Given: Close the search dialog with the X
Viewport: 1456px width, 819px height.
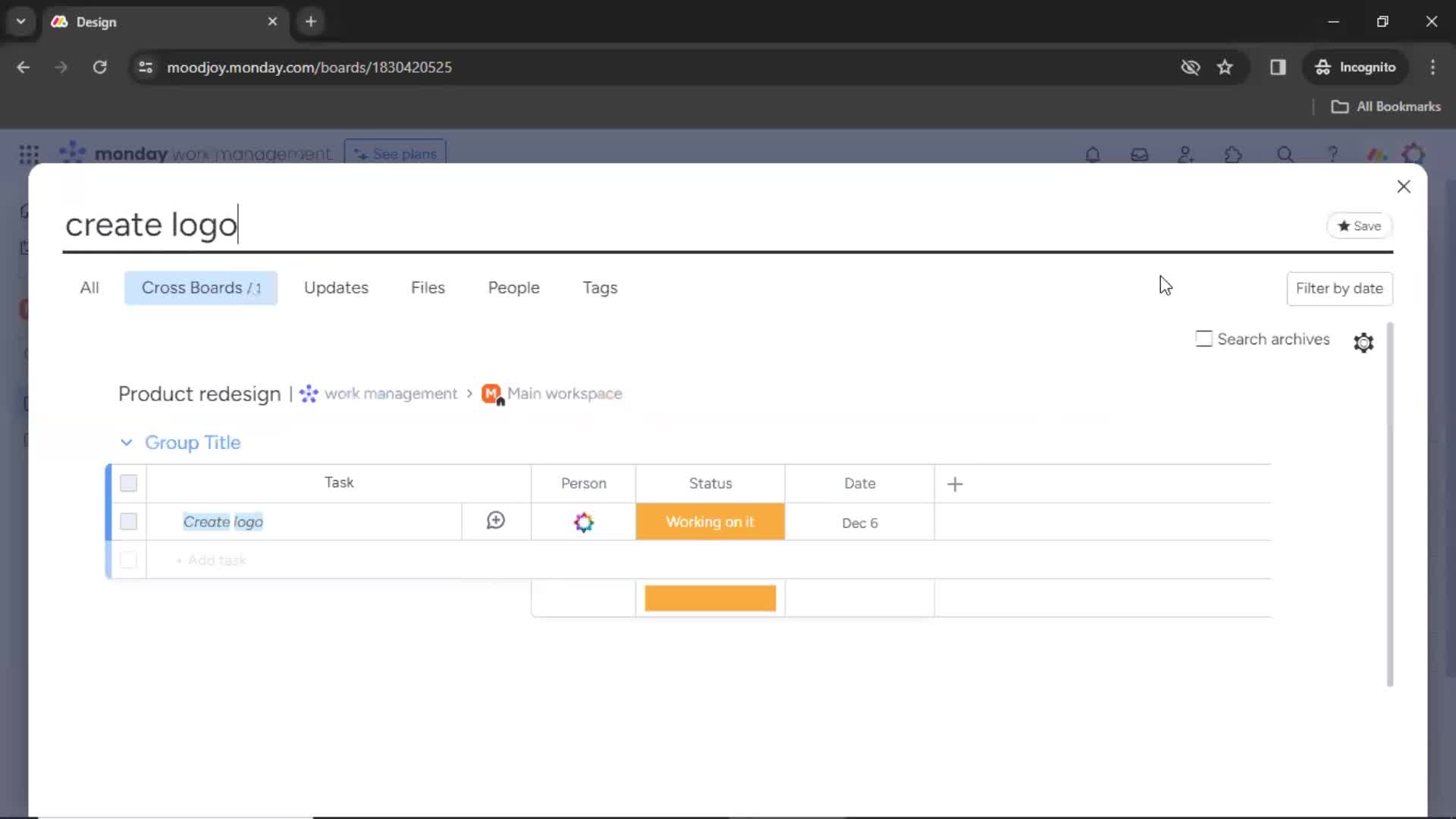Looking at the screenshot, I should (x=1404, y=187).
